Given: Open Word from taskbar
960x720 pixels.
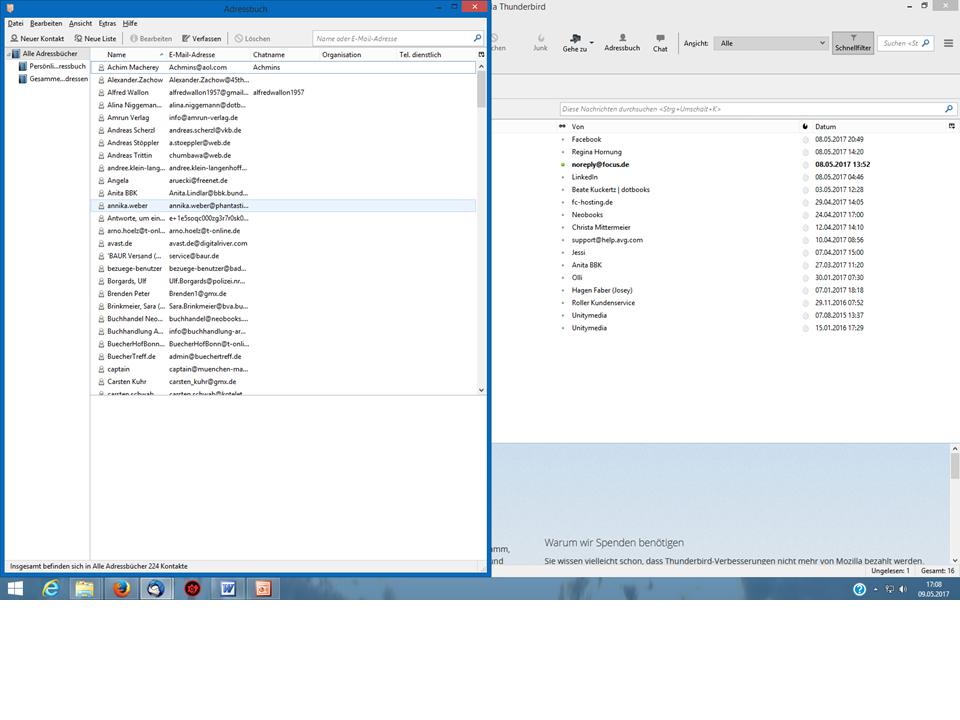Looking at the screenshot, I should point(228,589).
